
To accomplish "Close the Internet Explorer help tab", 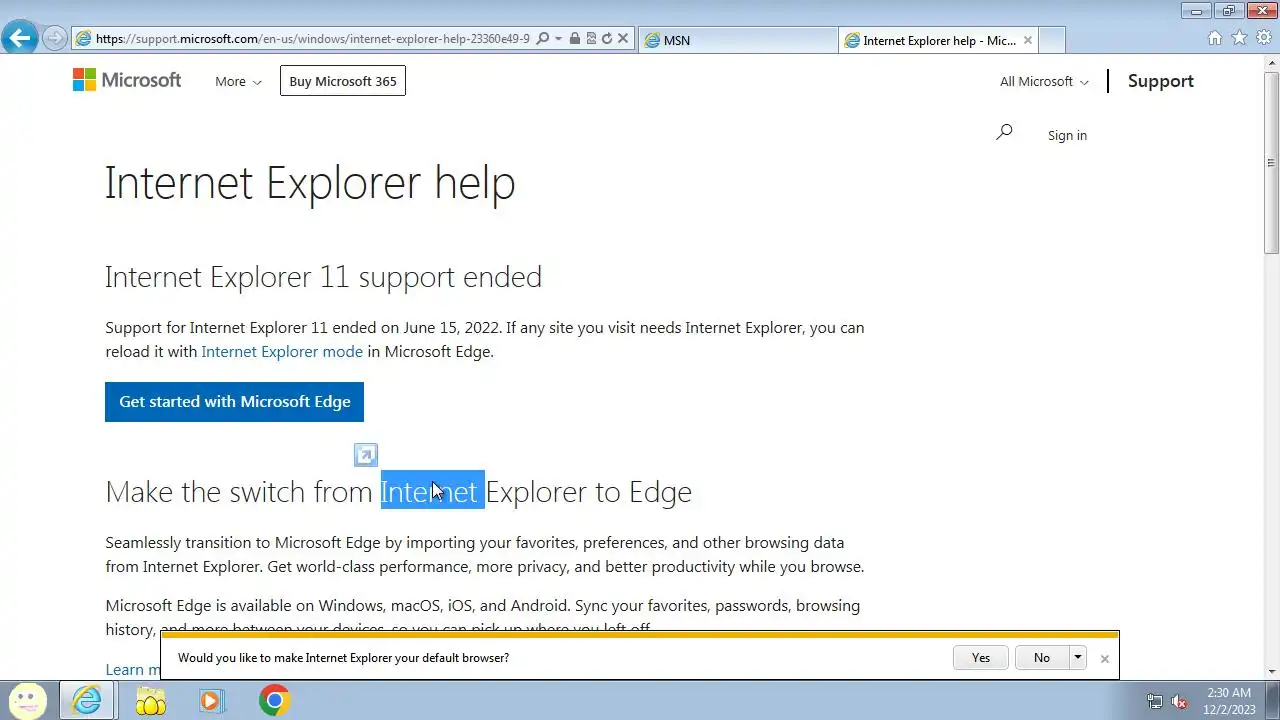I will click(x=1027, y=40).
